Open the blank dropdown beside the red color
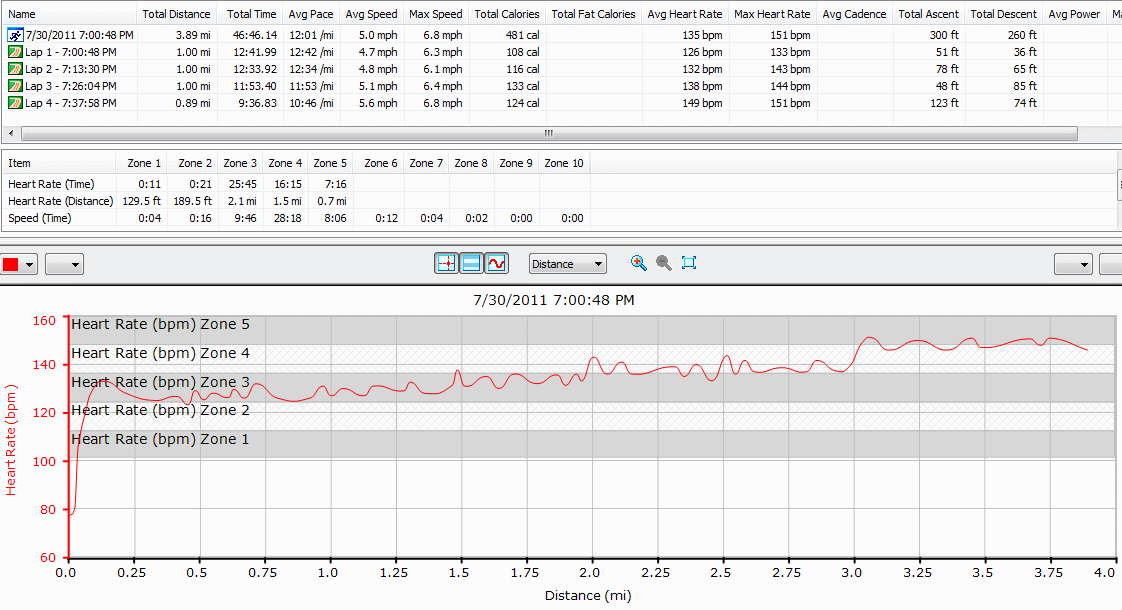Viewport: 1122px width, 610px height. (64, 265)
